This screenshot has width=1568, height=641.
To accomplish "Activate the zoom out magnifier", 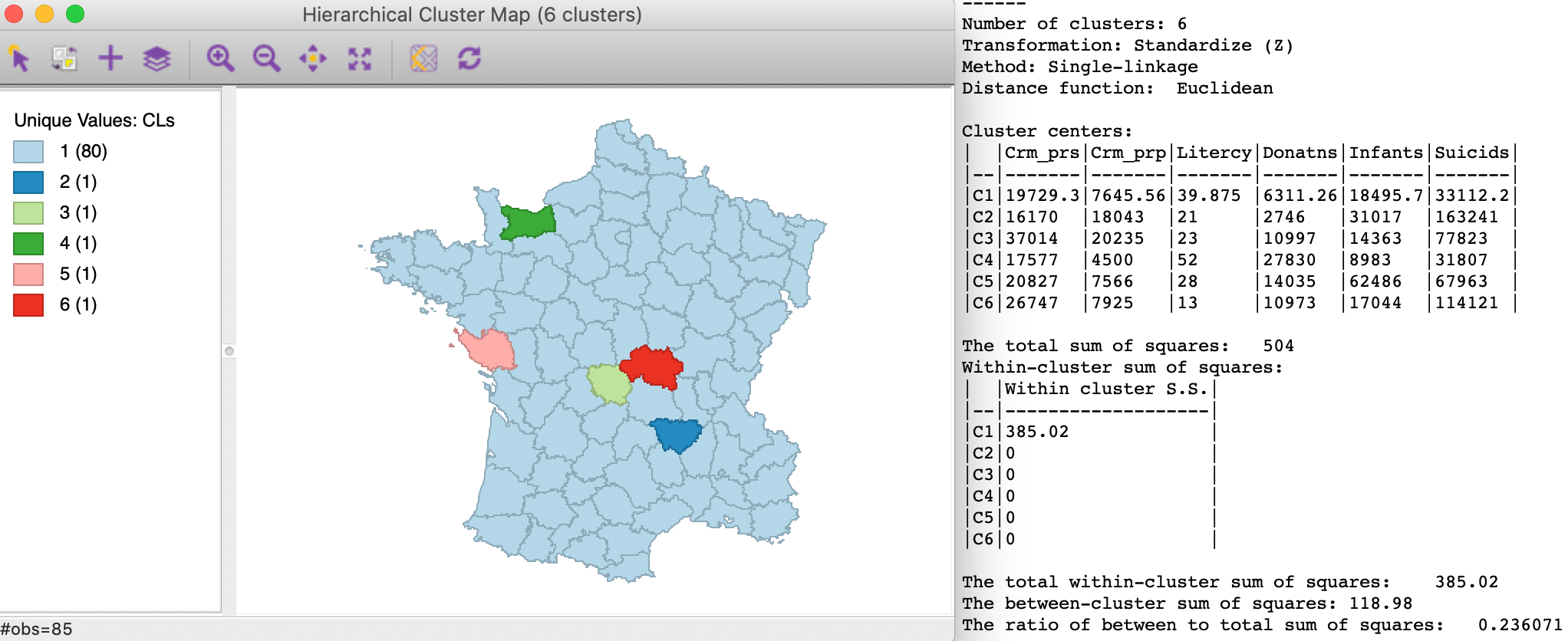I will pyautogui.click(x=266, y=58).
